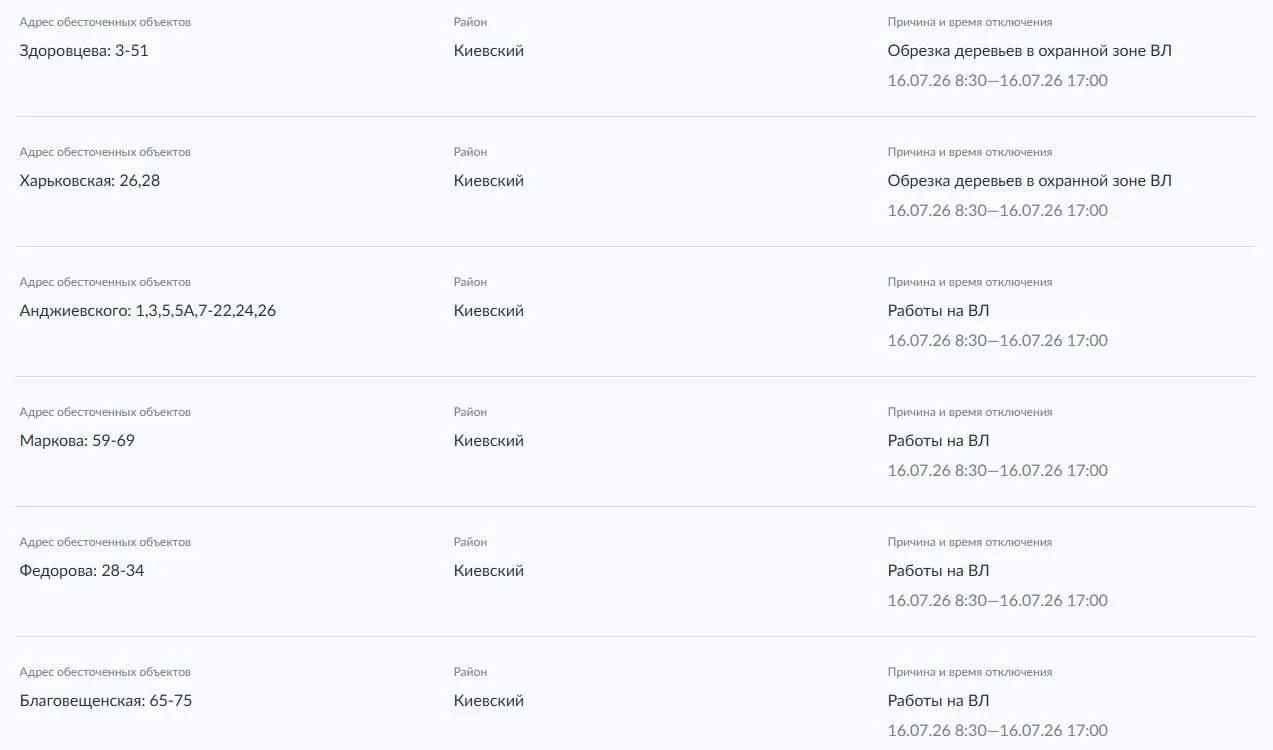
Task: Click the address Харьковская: 26,28
Action: [90, 181]
